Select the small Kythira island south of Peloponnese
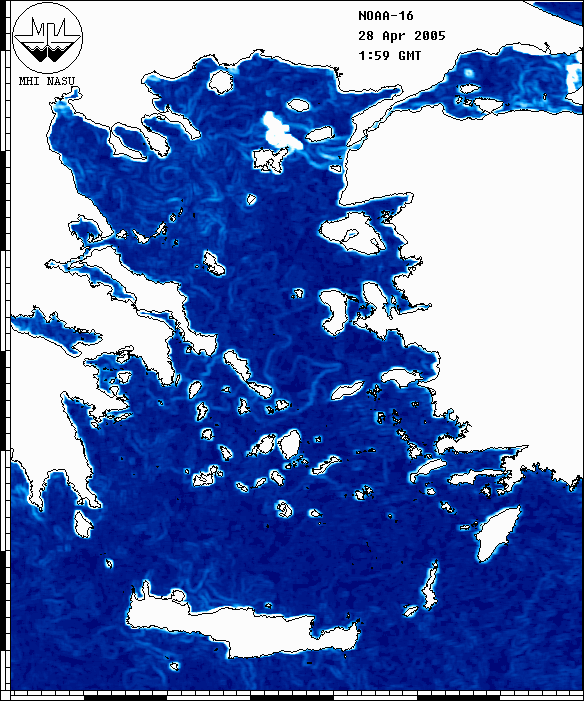The height and width of the screenshot is (701, 584). click(83, 524)
